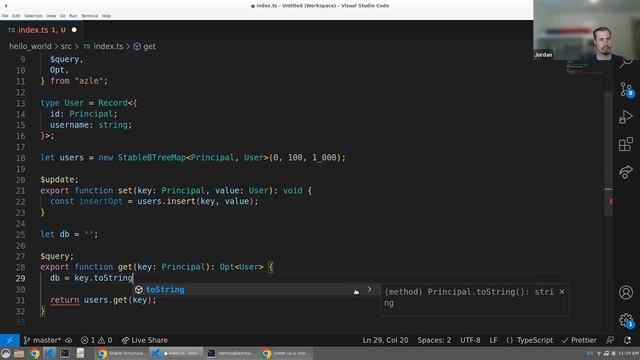Open the File menu

click(x=5, y=16)
